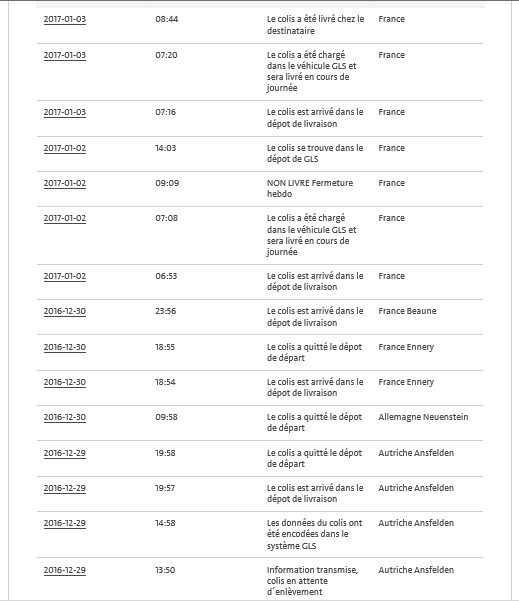This screenshot has height=601, width=519.
Task: Click the 'Allemagne Neuenstein' location cell
Action: pyautogui.click(x=423, y=417)
